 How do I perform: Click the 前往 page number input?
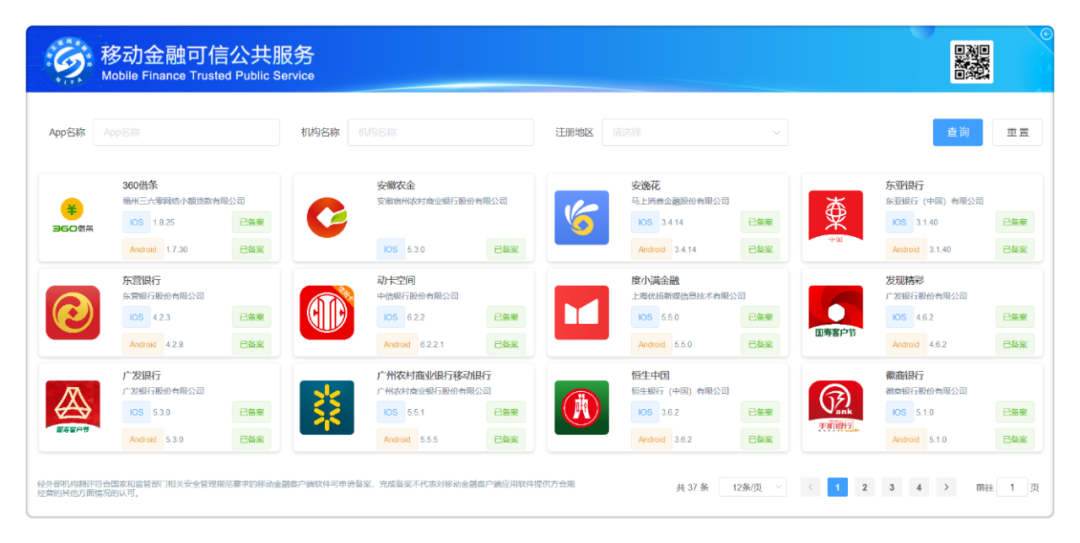point(1012,487)
